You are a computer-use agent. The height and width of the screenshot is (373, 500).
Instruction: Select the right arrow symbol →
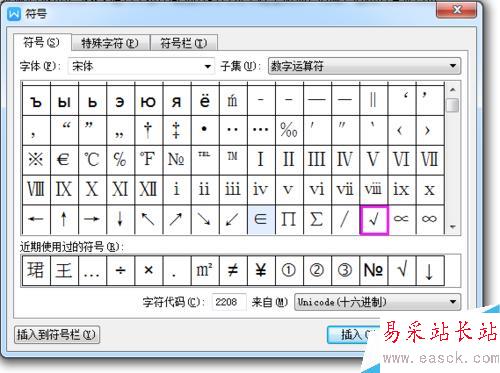92,220
